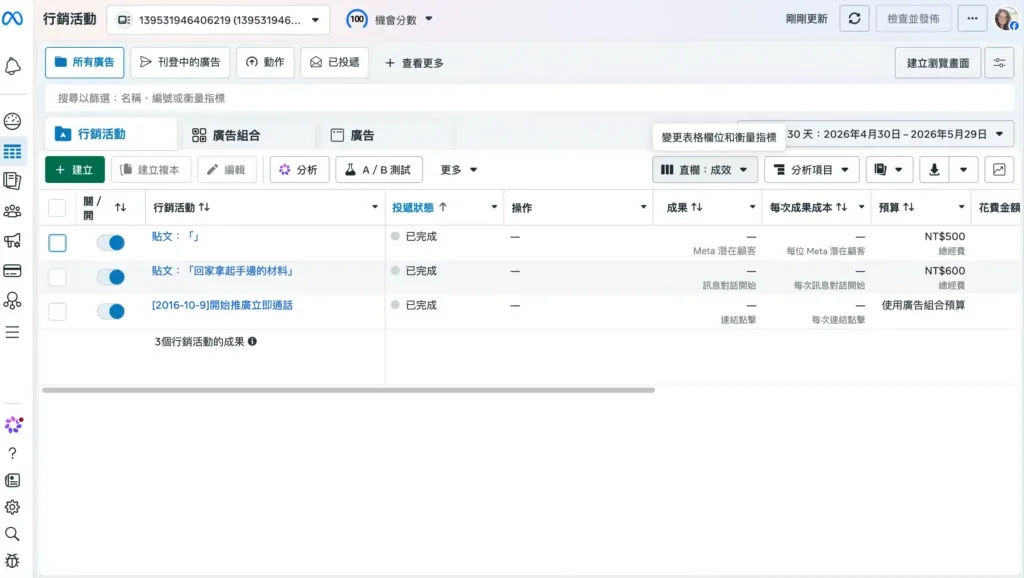Viewport: 1024px width, 578px height.
Task: Click the 建立瀏覽畫面 button
Action: 938,63
